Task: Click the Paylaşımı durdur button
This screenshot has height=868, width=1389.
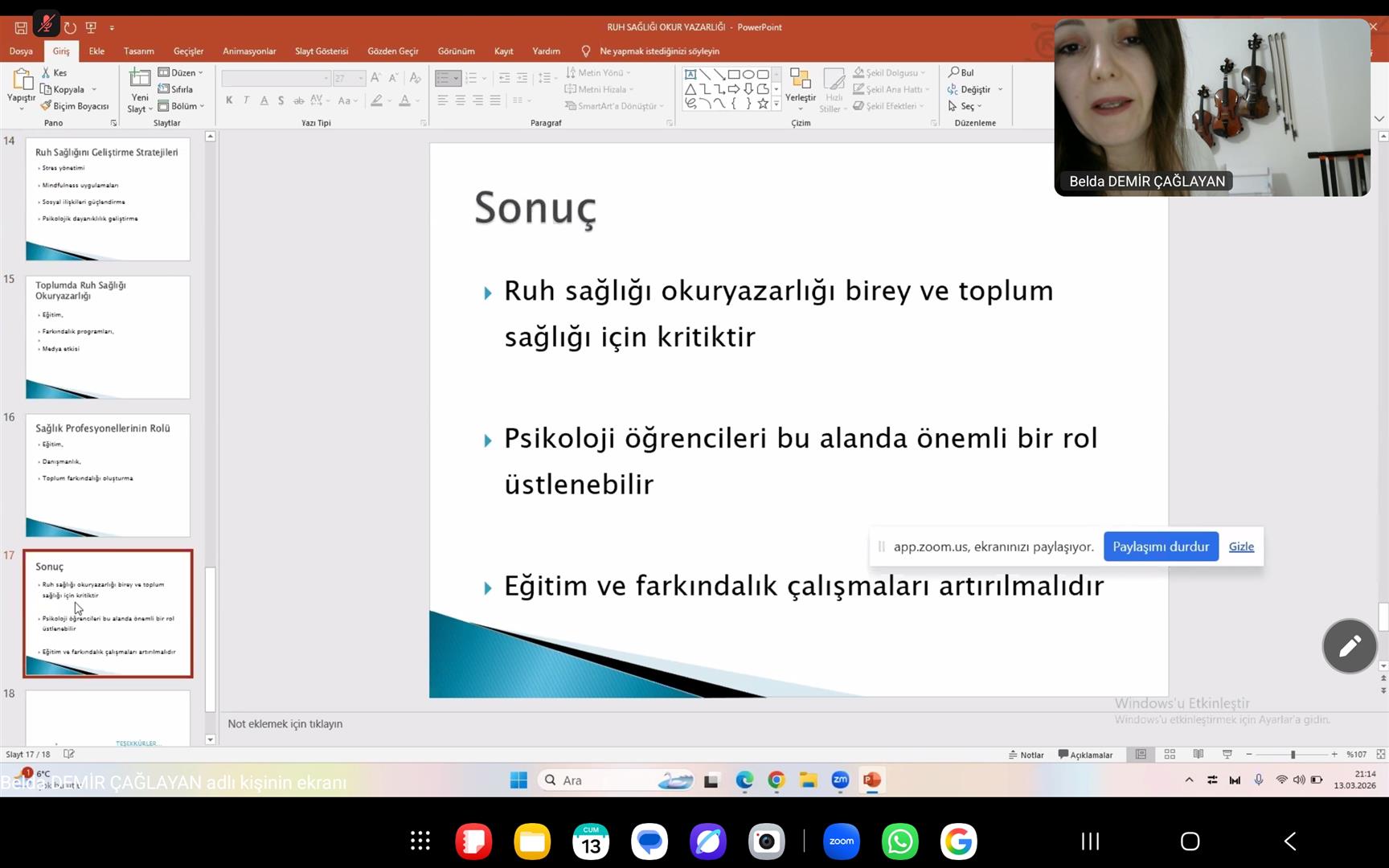Action: (1160, 547)
